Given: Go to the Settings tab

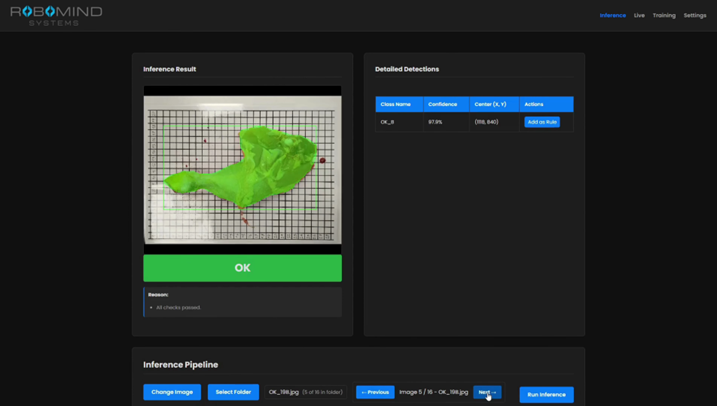Looking at the screenshot, I should pos(695,16).
